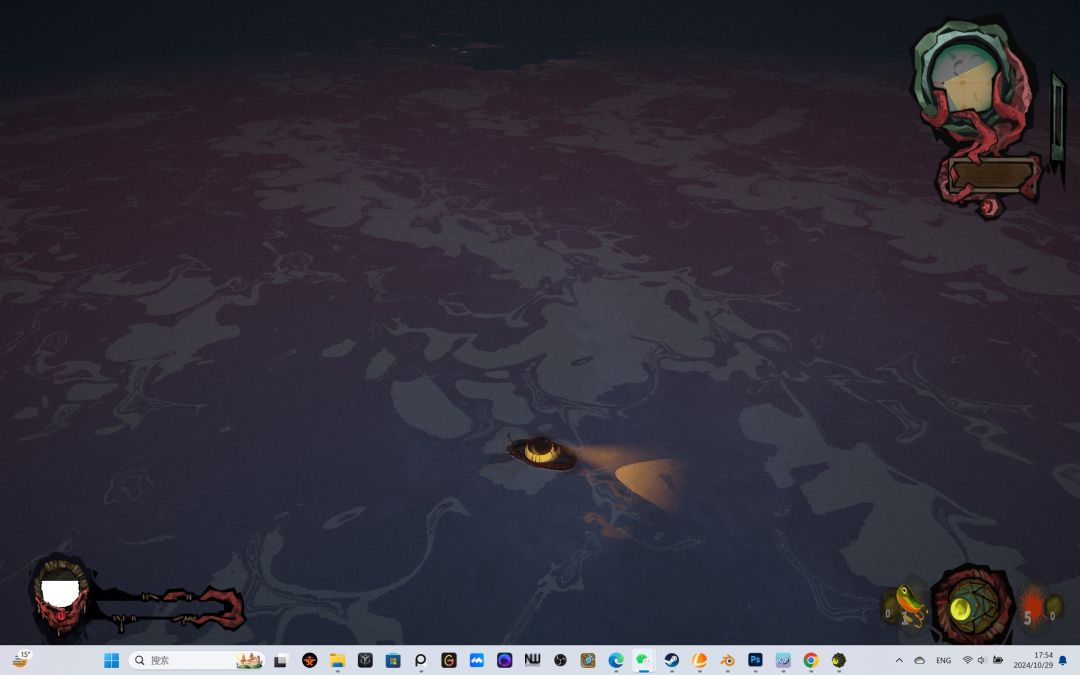This screenshot has width=1080, height=675.
Task: Show hidden system tray icons
Action: pyautogui.click(x=899, y=661)
